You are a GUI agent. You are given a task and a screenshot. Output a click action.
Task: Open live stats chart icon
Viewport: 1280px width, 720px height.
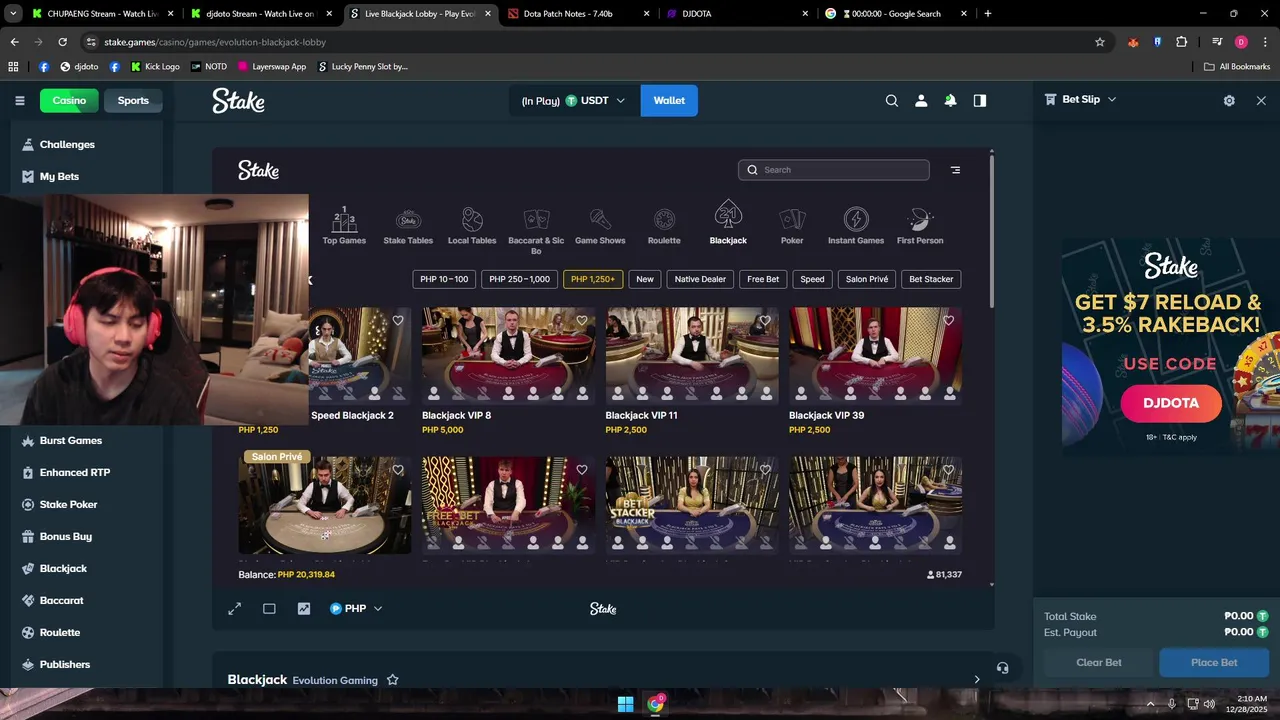304,608
